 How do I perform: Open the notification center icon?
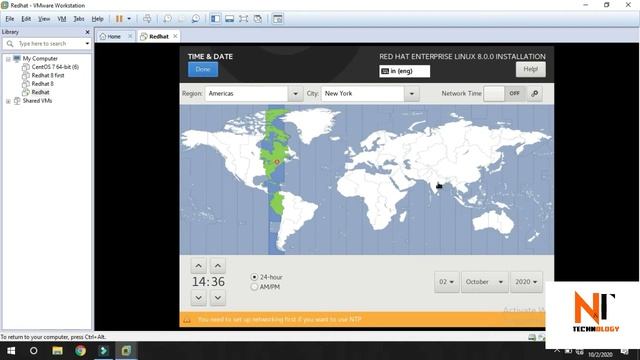tap(624, 352)
